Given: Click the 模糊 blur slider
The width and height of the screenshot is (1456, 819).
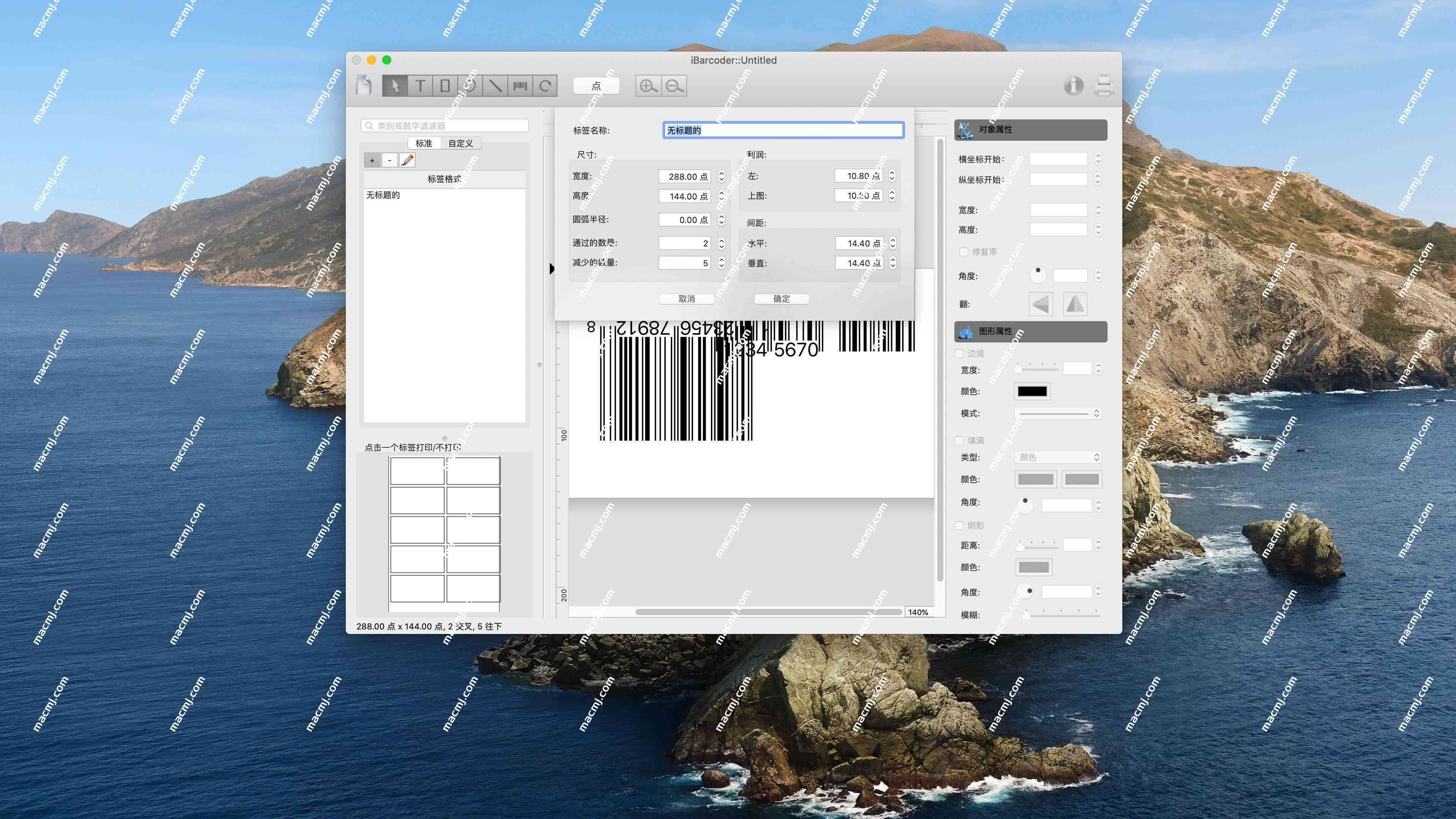Looking at the screenshot, I should 1062,614.
